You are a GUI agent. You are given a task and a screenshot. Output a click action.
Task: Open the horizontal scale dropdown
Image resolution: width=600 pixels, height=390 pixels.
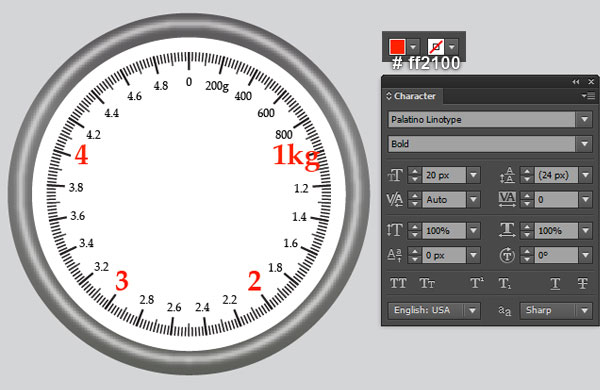[585, 231]
